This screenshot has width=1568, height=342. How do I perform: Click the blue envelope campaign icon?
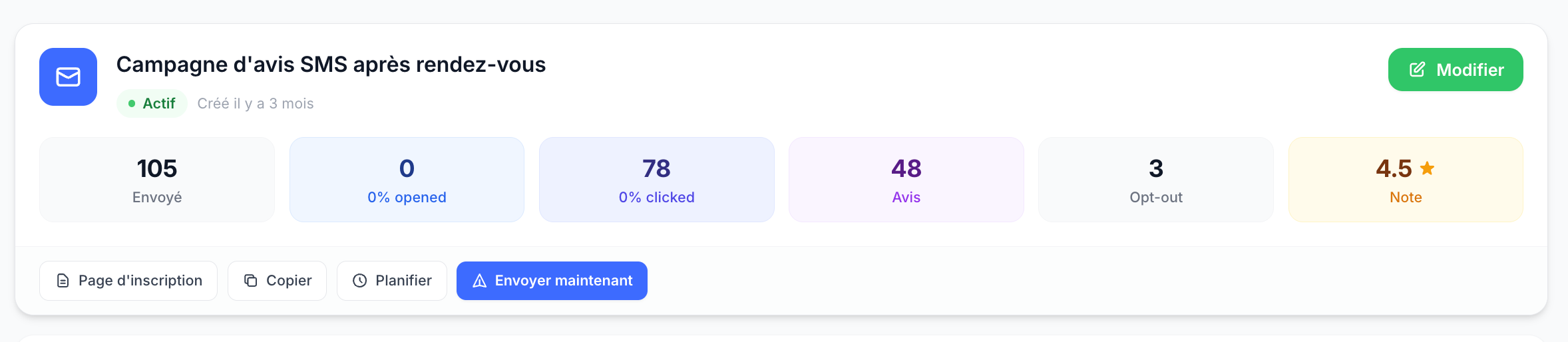click(68, 77)
